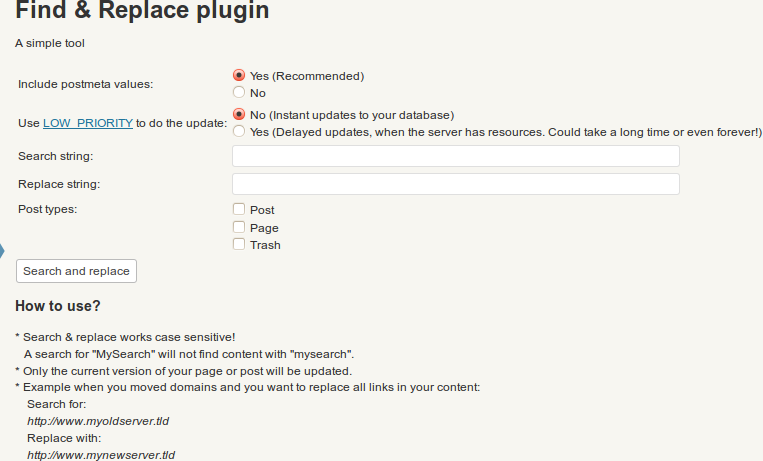
Task: Select Yes (Recommended) for postmeta values
Action: pos(238,75)
